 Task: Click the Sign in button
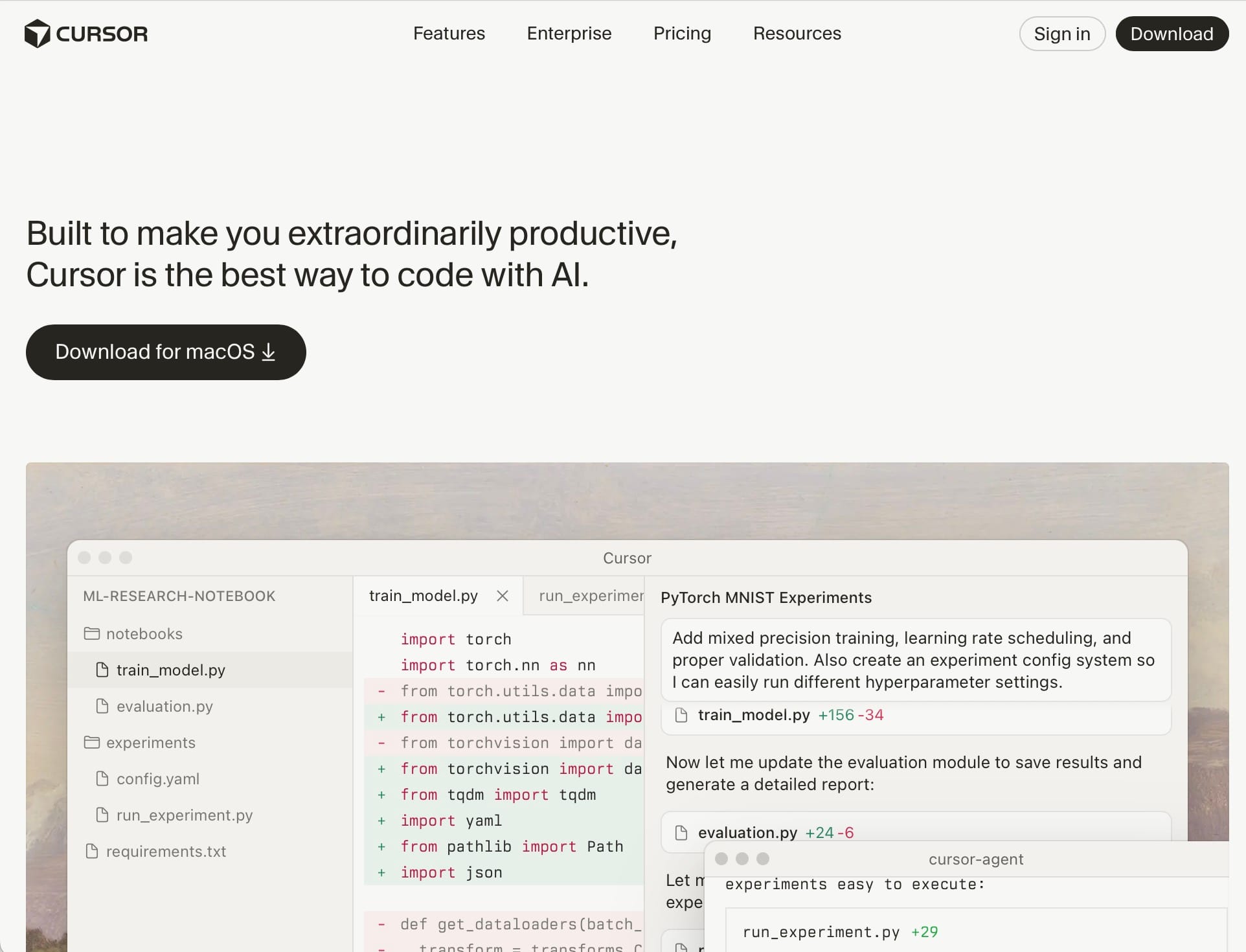[x=1062, y=34]
